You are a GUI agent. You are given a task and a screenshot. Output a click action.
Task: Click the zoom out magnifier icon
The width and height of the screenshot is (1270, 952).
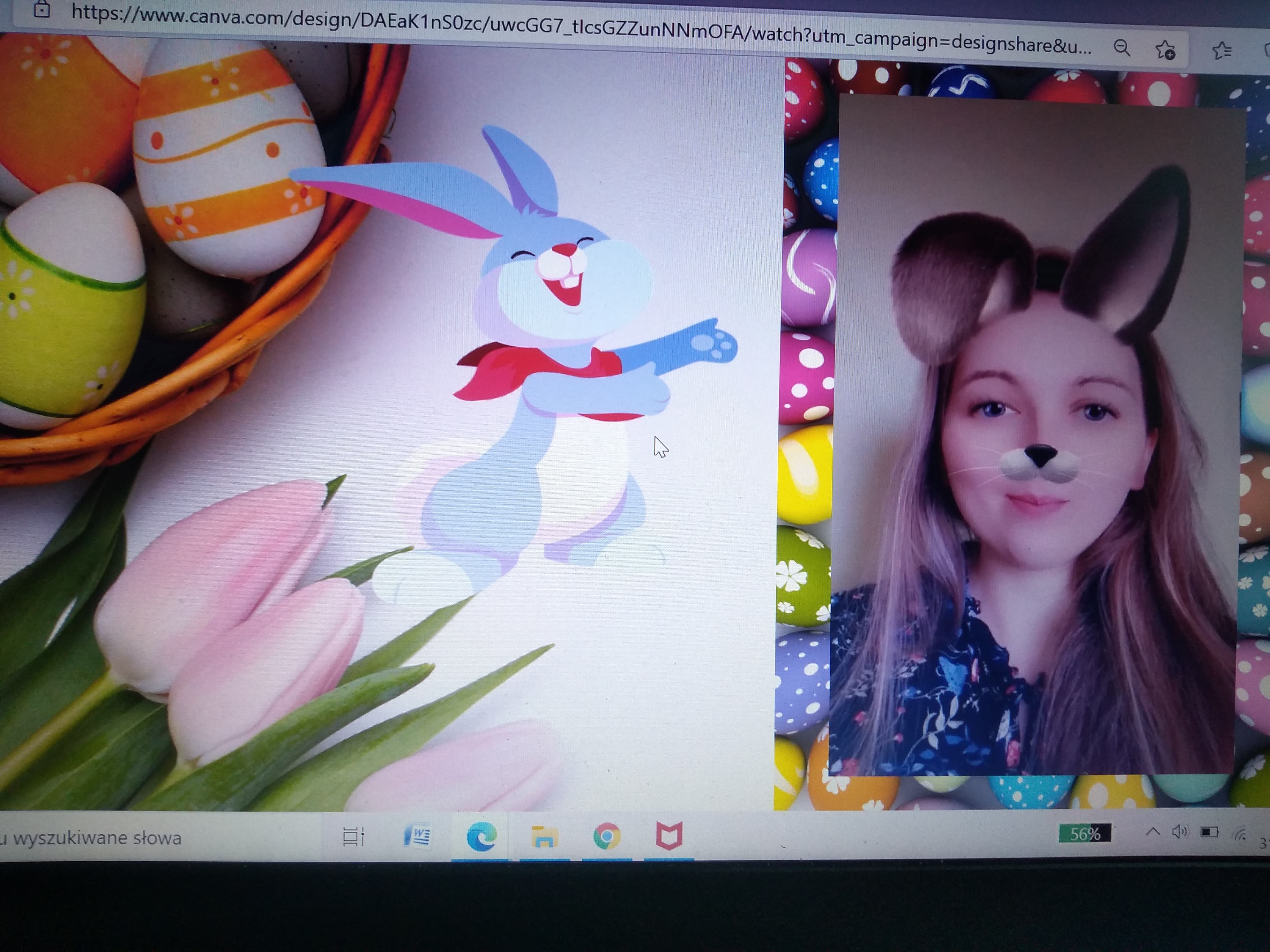pyautogui.click(x=1121, y=48)
